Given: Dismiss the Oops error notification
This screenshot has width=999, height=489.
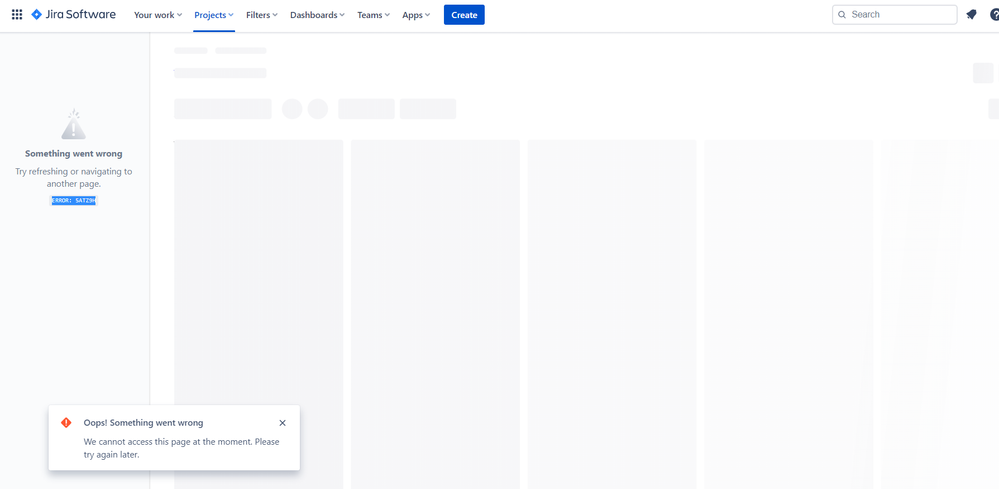Looking at the screenshot, I should [283, 423].
